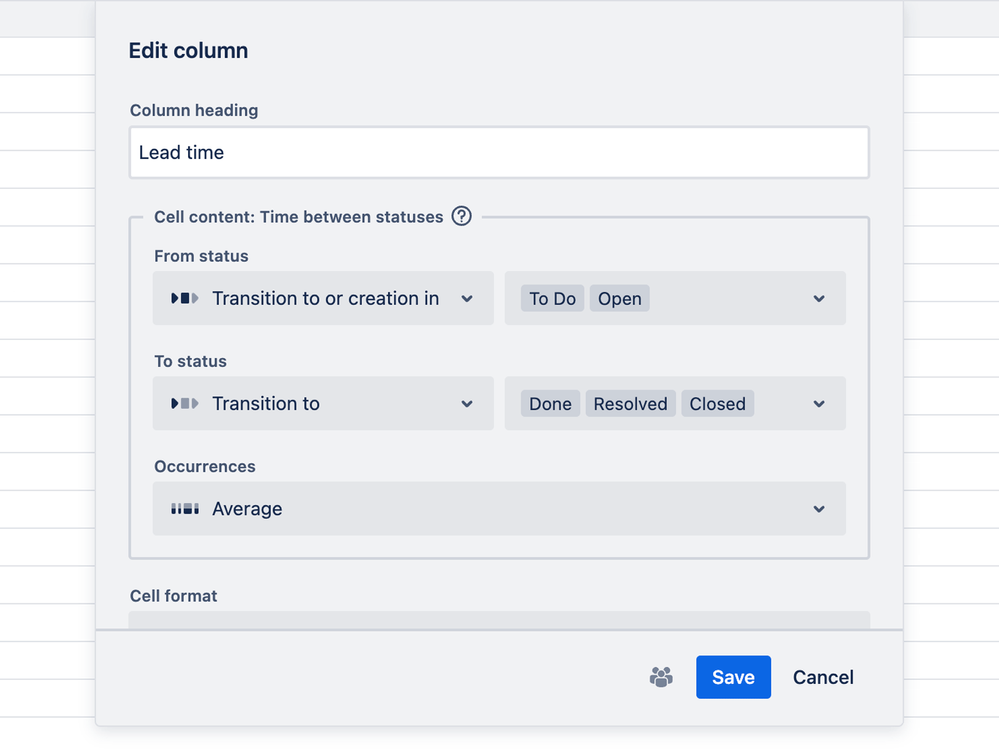Select the Done status tag
999x754 pixels.
[550, 404]
